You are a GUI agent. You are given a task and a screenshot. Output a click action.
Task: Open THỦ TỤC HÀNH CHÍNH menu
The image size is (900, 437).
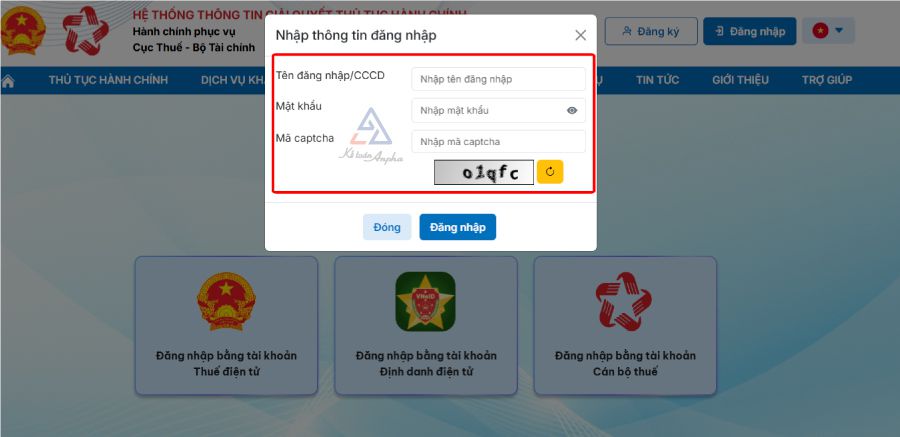coord(108,80)
